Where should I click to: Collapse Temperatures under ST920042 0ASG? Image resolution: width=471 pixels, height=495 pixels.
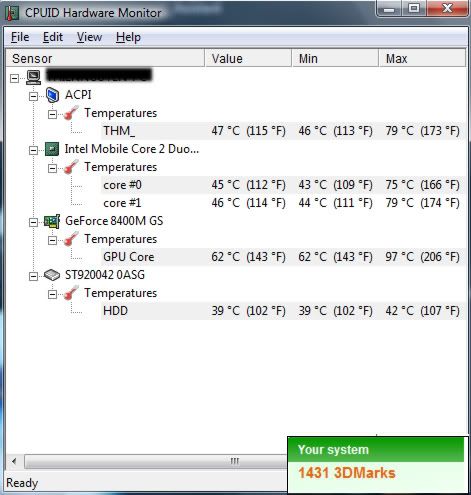[x=52, y=294]
